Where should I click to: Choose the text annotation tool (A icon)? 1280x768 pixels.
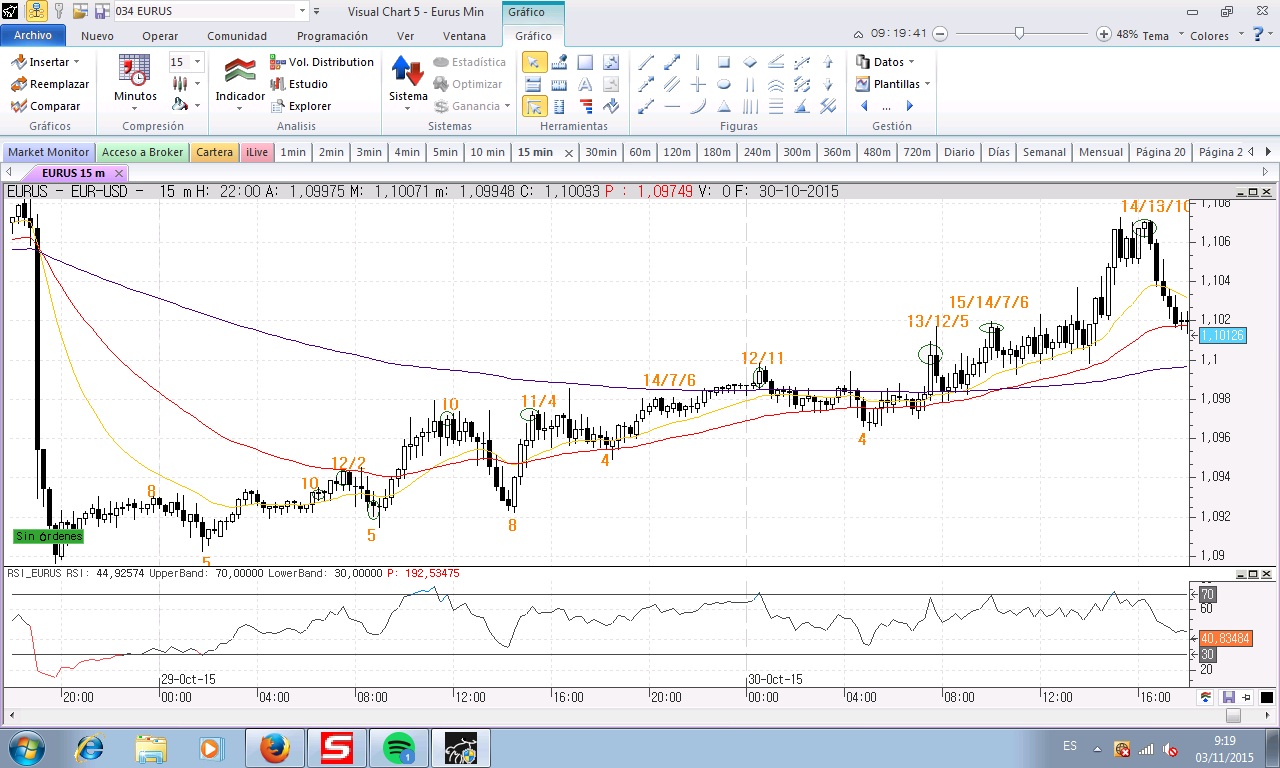point(585,84)
